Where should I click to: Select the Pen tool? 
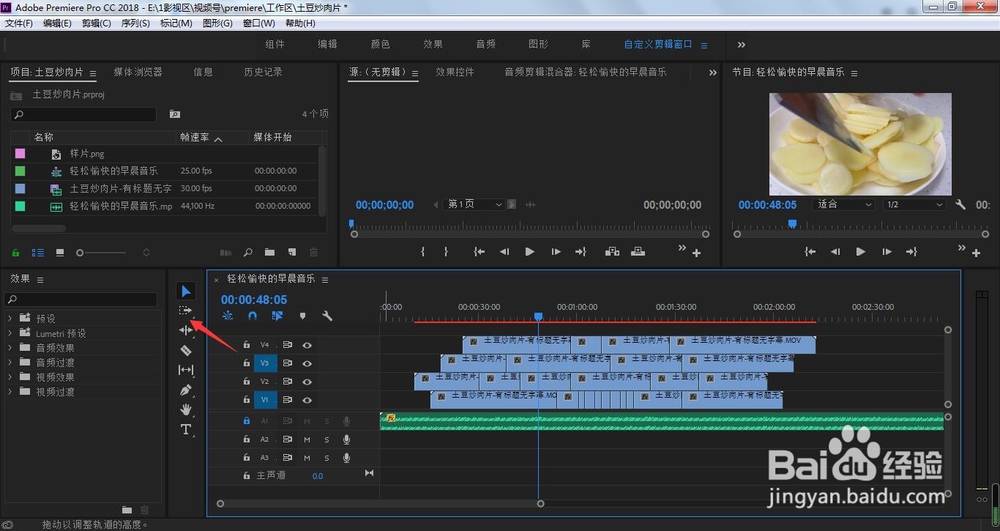186,389
